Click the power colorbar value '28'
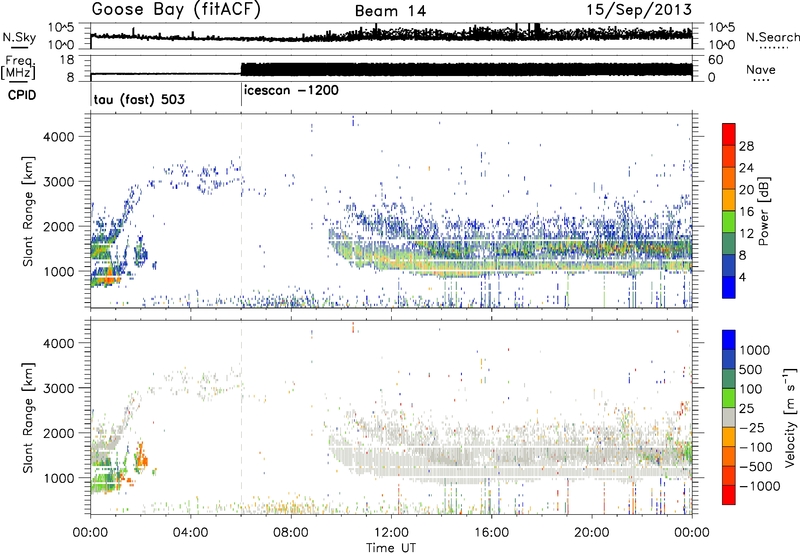The height and width of the screenshot is (554, 800). pos(746,146)
